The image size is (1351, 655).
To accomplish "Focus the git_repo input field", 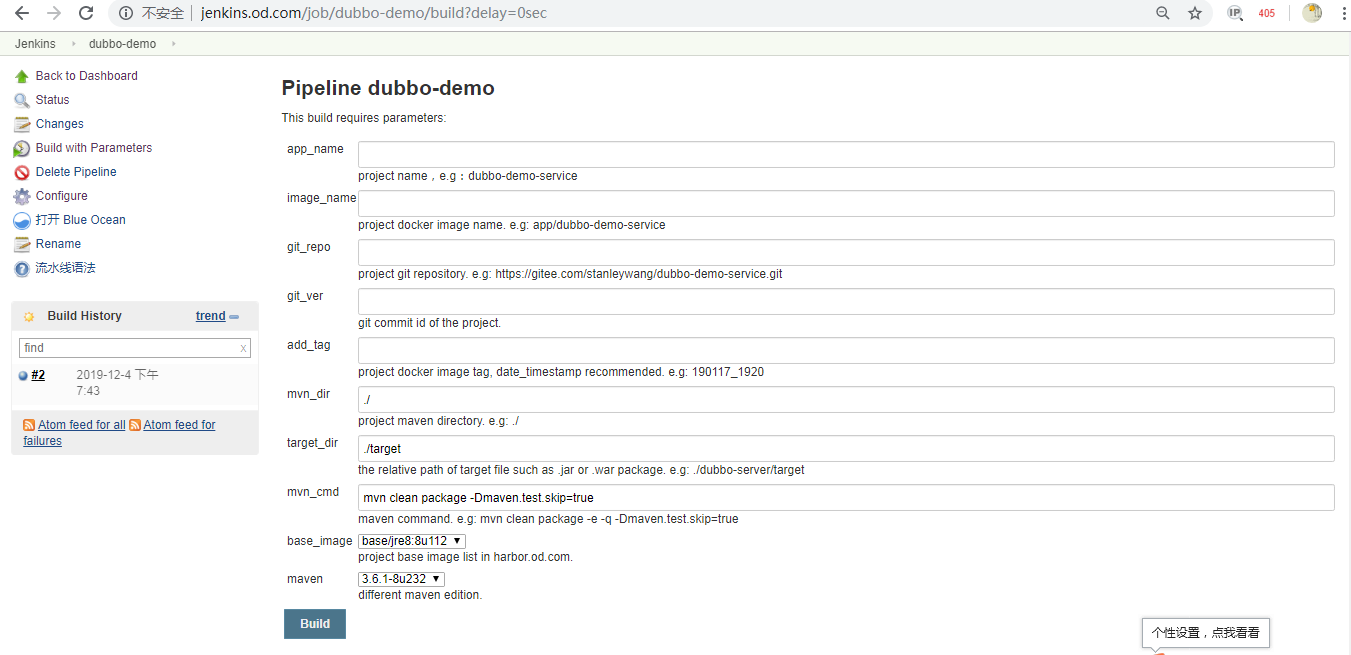I will point(846,252).
